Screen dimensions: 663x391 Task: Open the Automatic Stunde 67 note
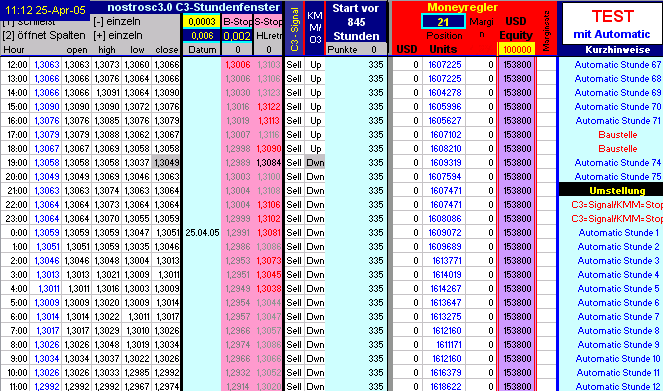pos(617,65)
